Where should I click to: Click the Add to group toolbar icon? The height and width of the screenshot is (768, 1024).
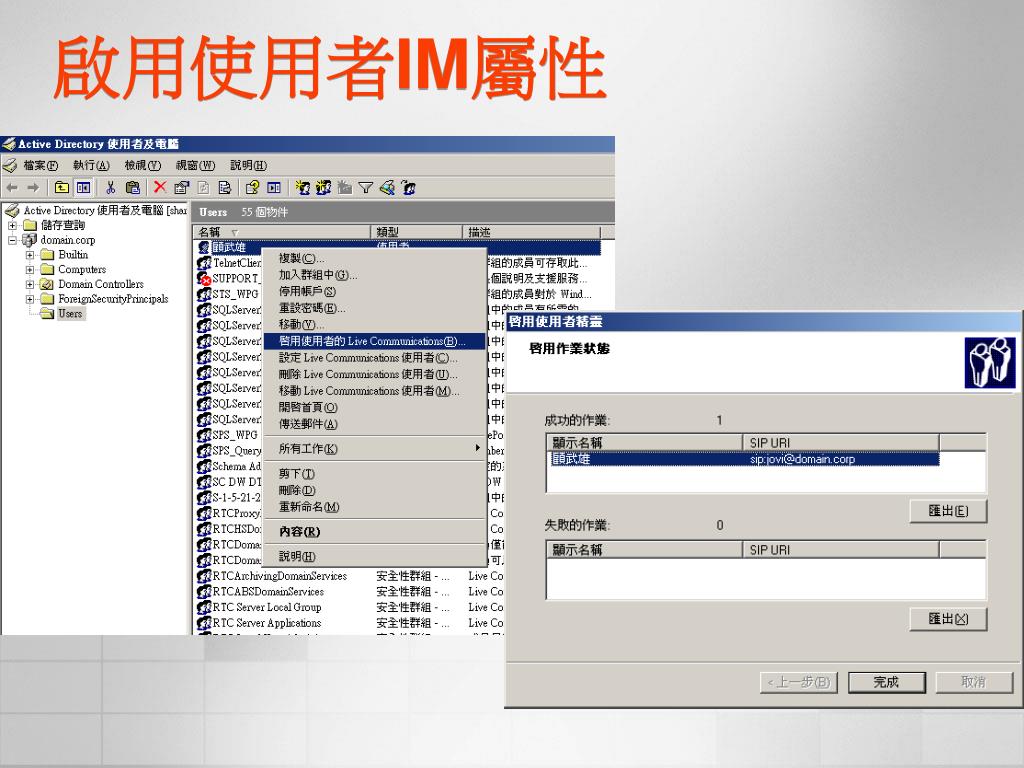[x=409, y=188]
